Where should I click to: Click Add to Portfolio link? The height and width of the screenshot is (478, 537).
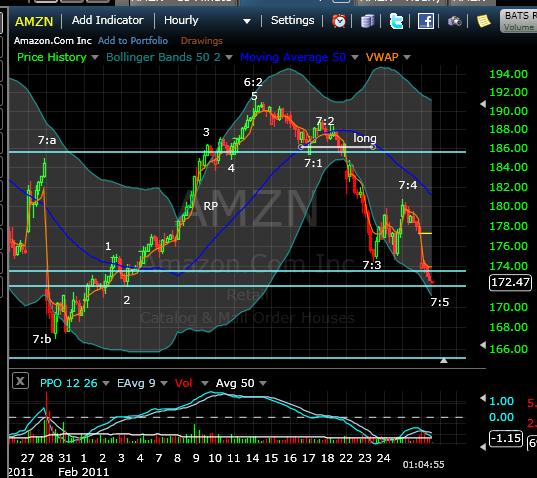pos(133,41)
